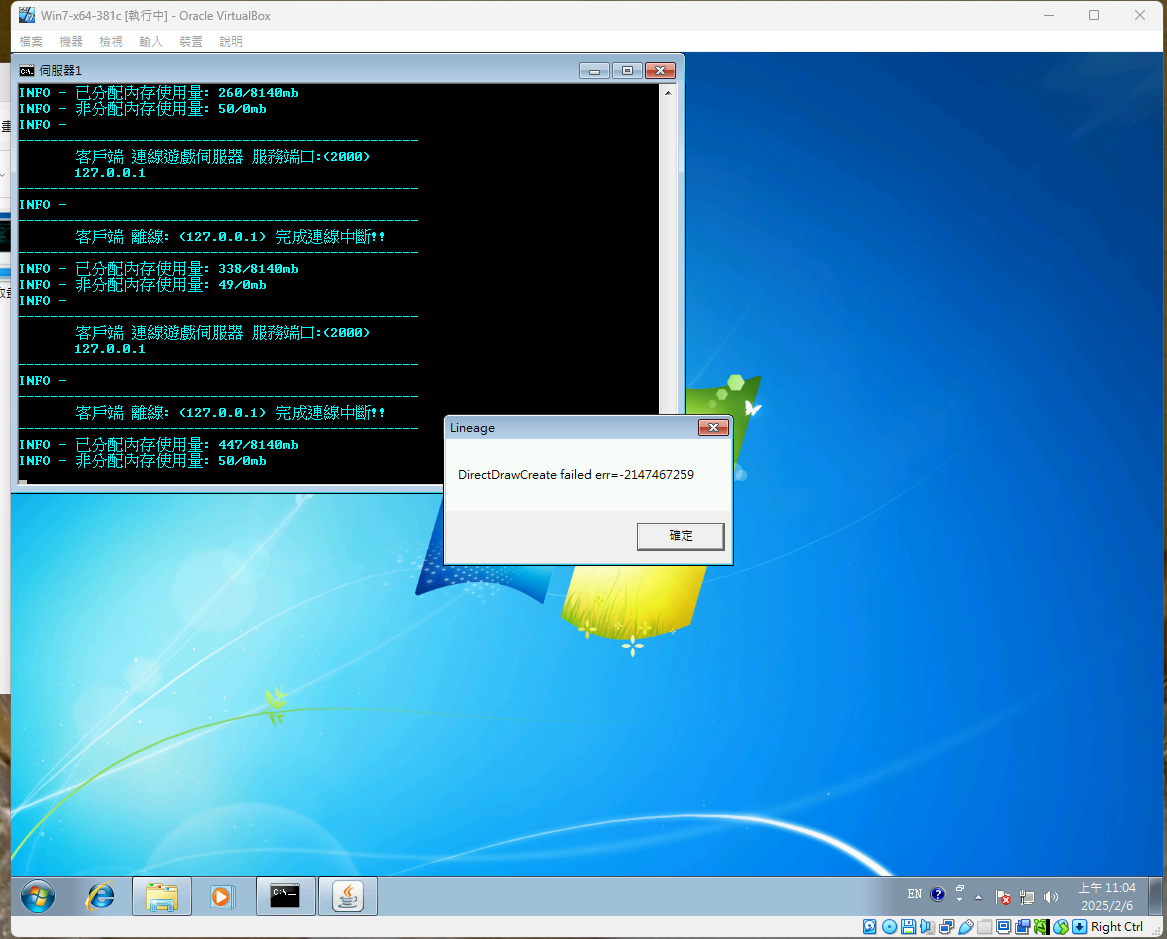Image resolution: width=1167 pixels, height=939 pixels.
Task: Click VirtualBox network adapter indicator
Action: point(946,927)
